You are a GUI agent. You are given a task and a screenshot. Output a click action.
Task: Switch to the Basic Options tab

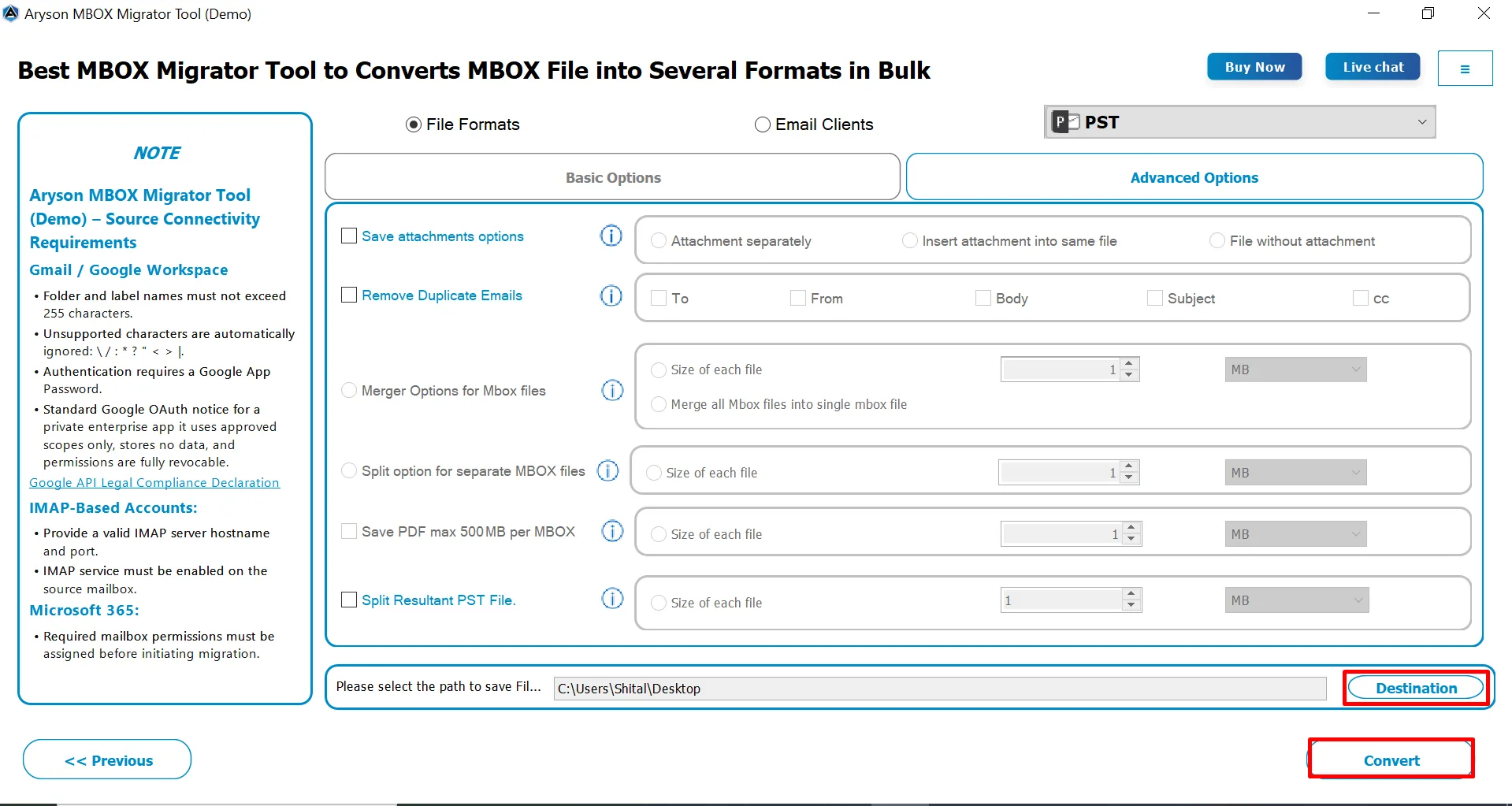coord(612,177)
